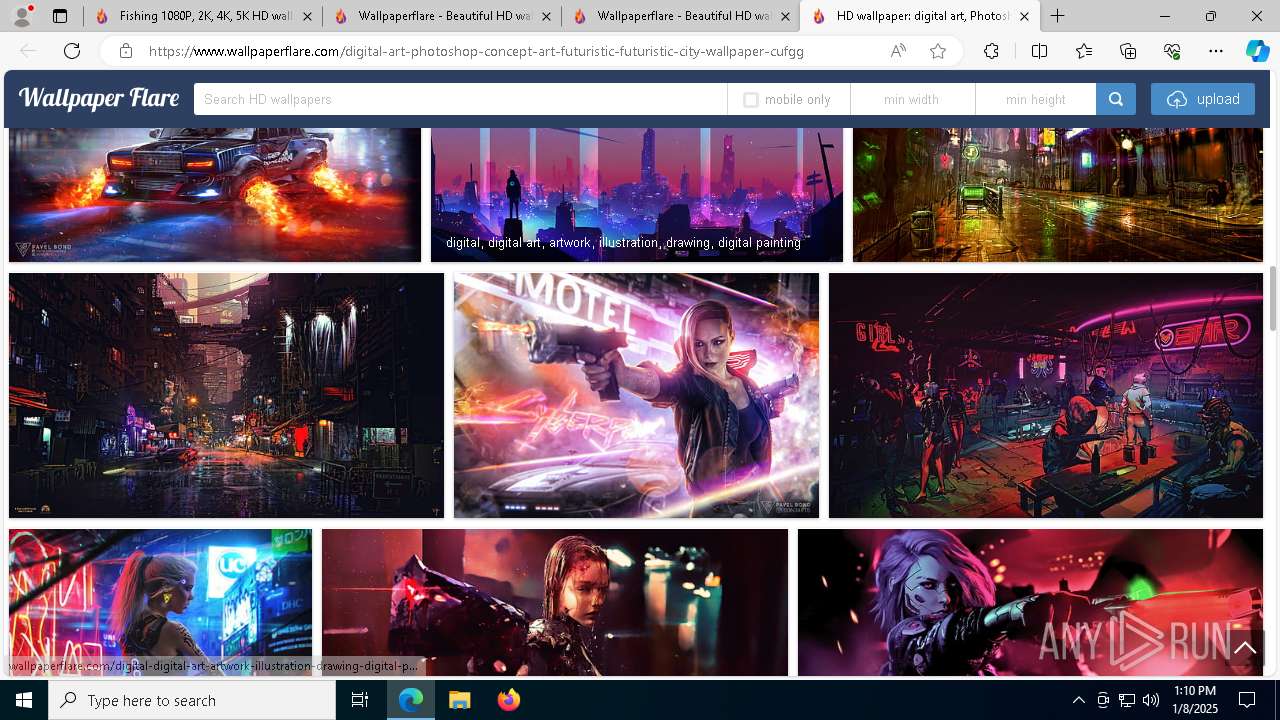The width and height of the screenshot is (1280, 720).
Task: Click the upload button
Action: 1203,99
